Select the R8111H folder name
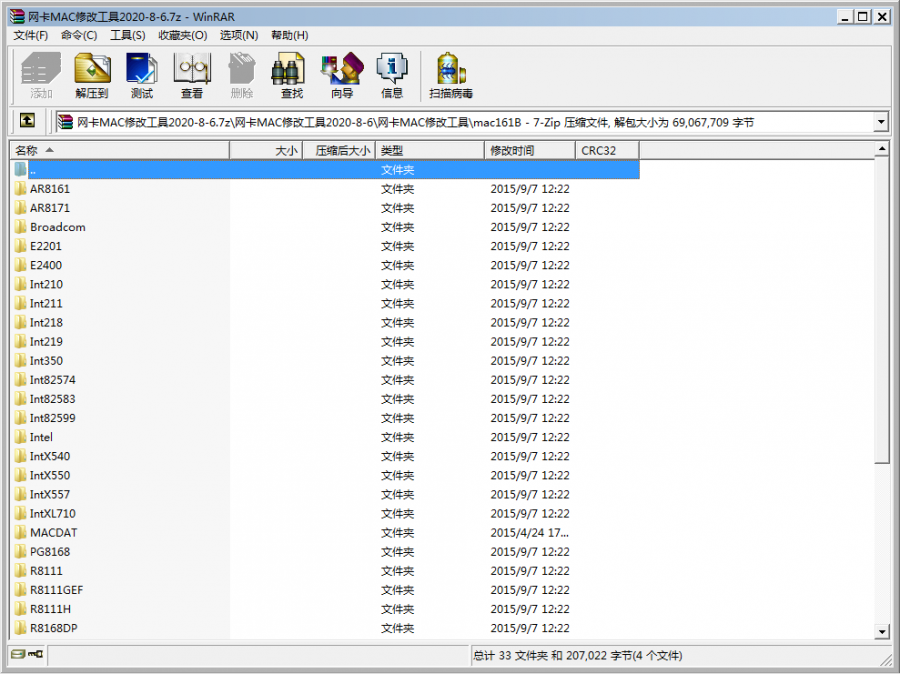This screenshot has height=674, width=900. tap(51, 609)
